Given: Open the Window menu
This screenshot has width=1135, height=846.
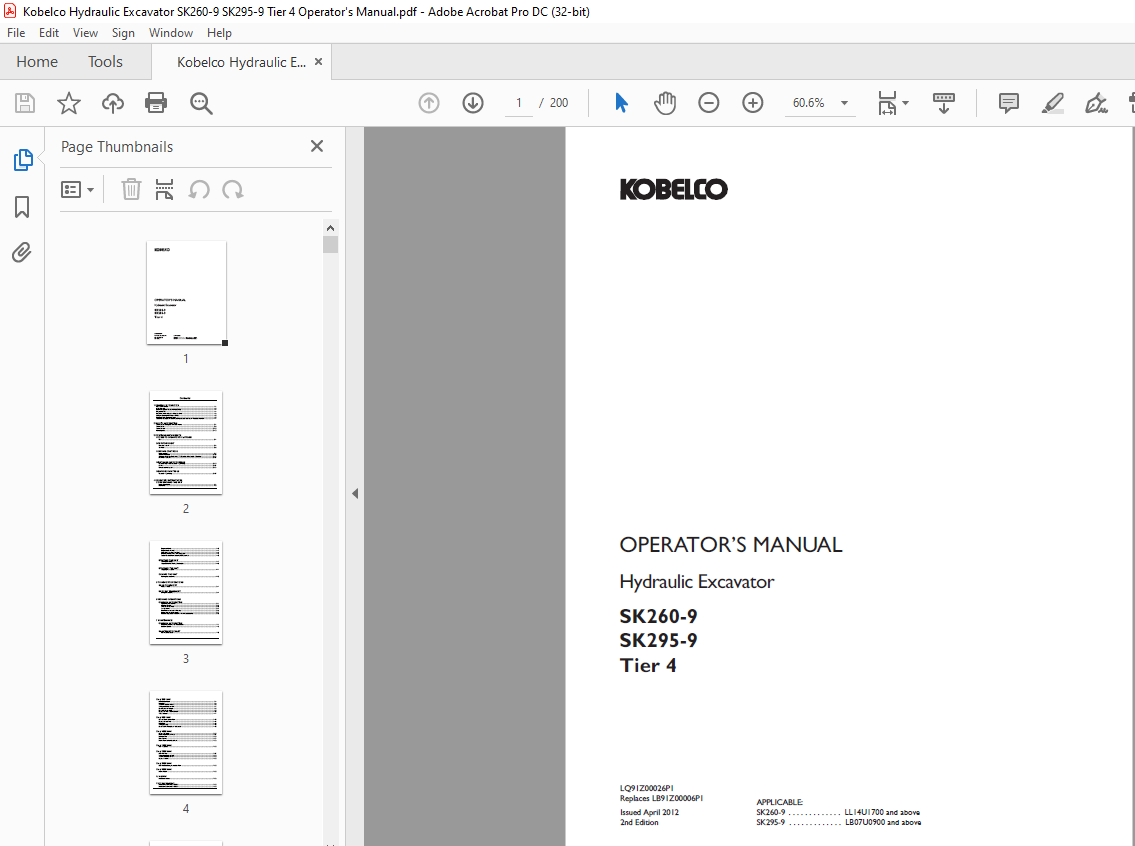Looking at the screenshot, I should (171, 33).
